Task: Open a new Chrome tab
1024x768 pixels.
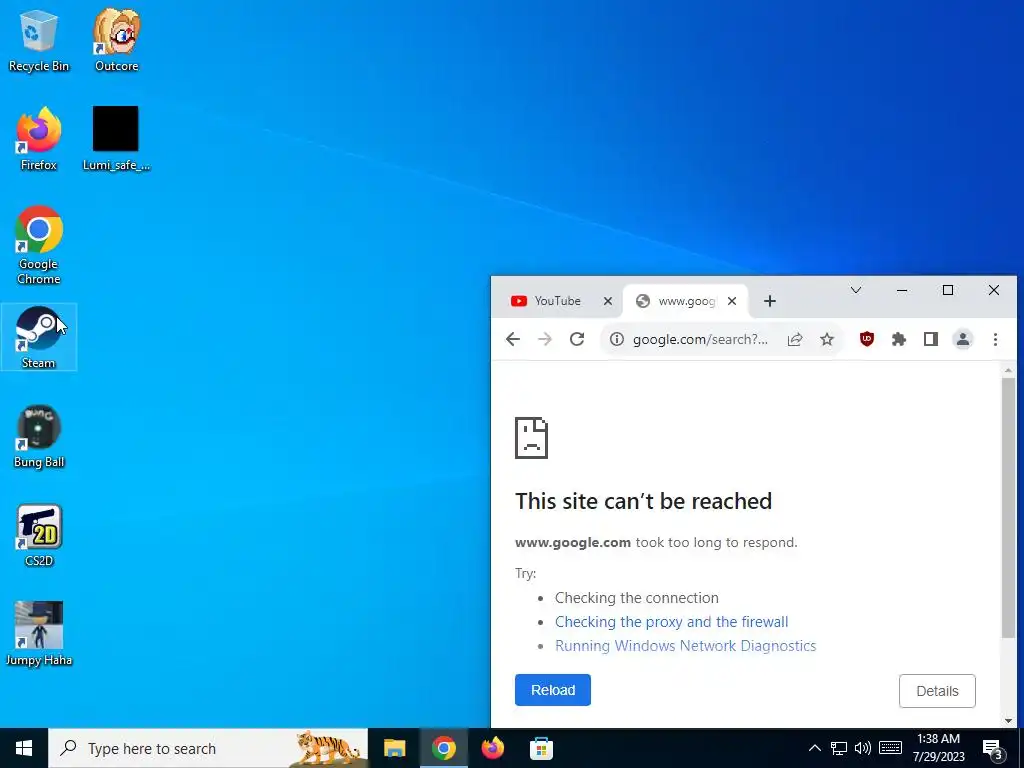Action: coord(769,301)
